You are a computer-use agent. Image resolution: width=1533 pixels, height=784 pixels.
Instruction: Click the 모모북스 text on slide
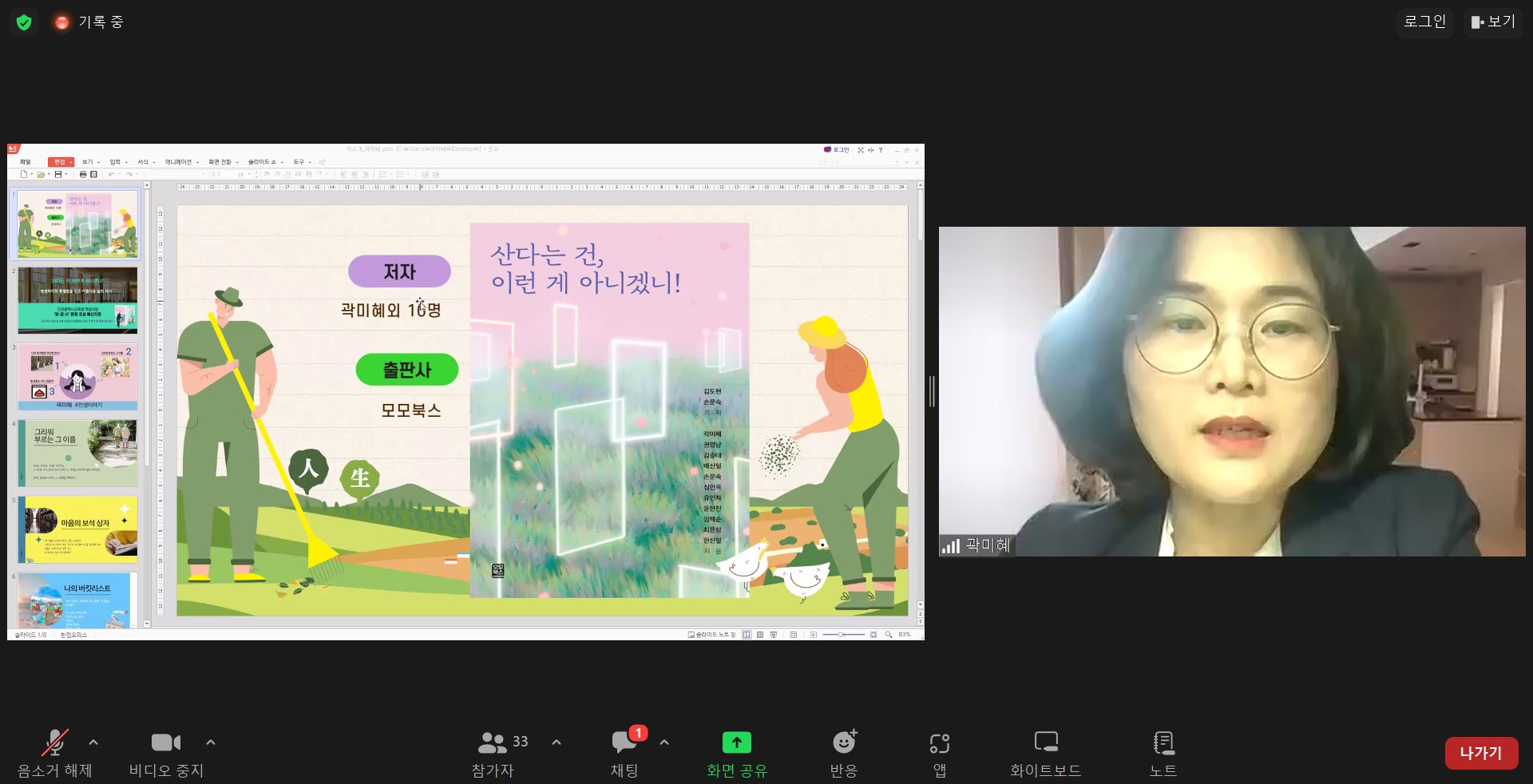(411, 410)
